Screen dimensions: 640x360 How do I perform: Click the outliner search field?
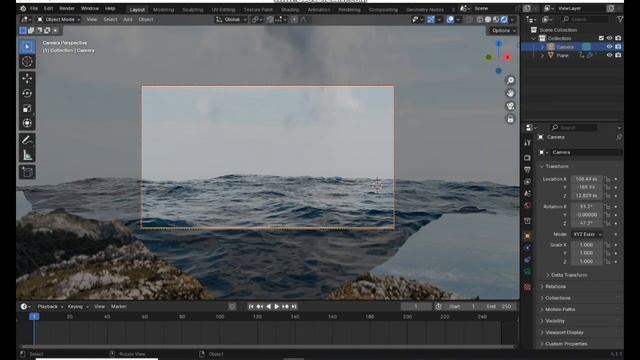point(586,19)
